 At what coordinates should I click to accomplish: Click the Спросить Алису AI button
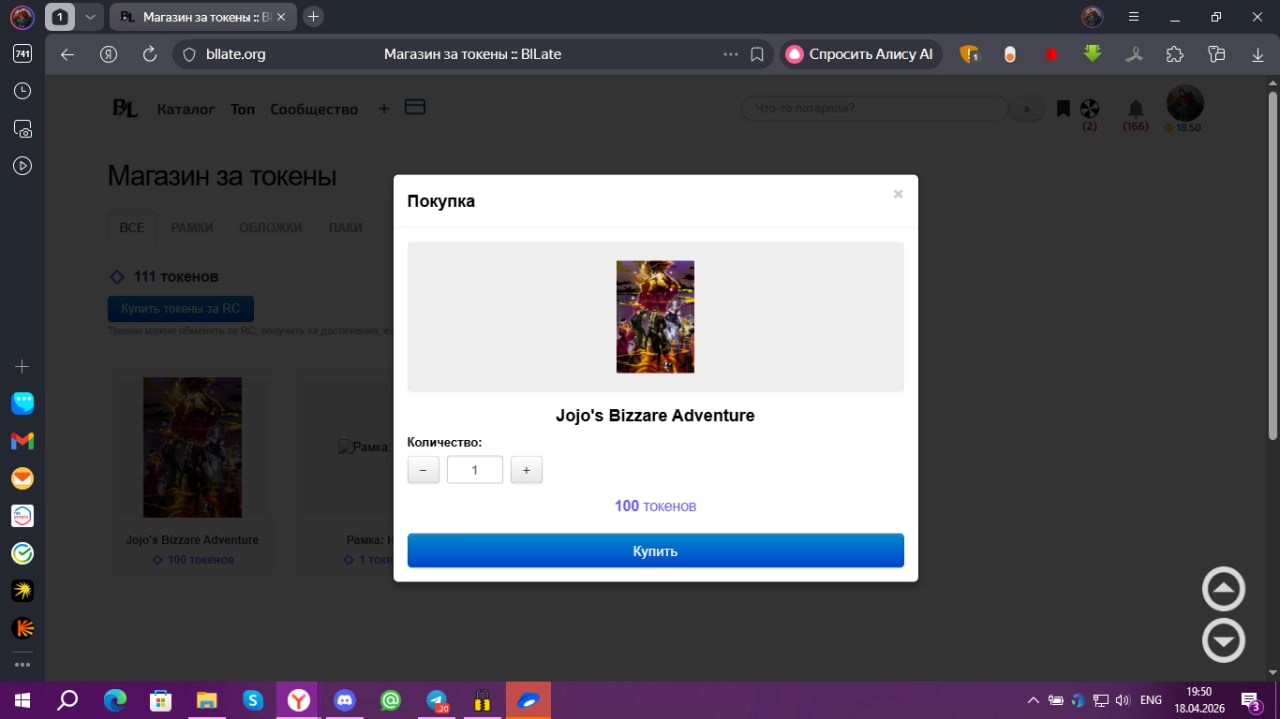pyautogui.click(x=861, y=54)
